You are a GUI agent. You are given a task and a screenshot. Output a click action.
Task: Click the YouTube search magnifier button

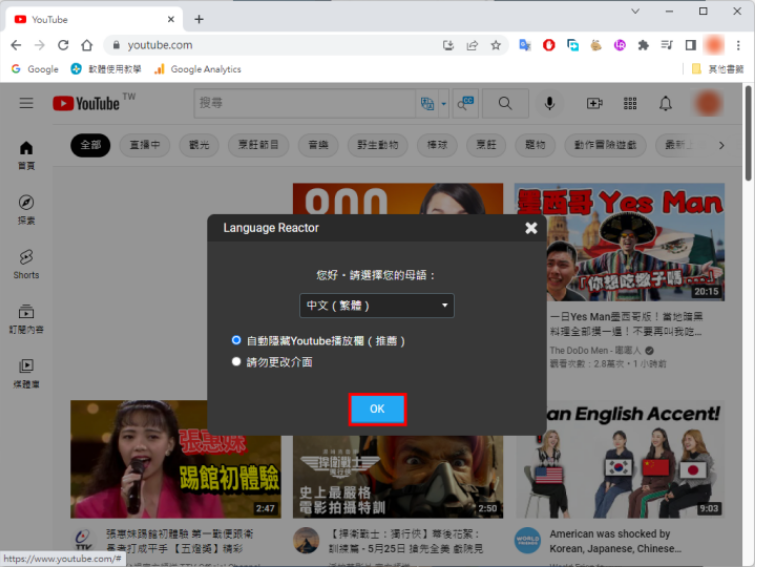click(x=505, y=103)
